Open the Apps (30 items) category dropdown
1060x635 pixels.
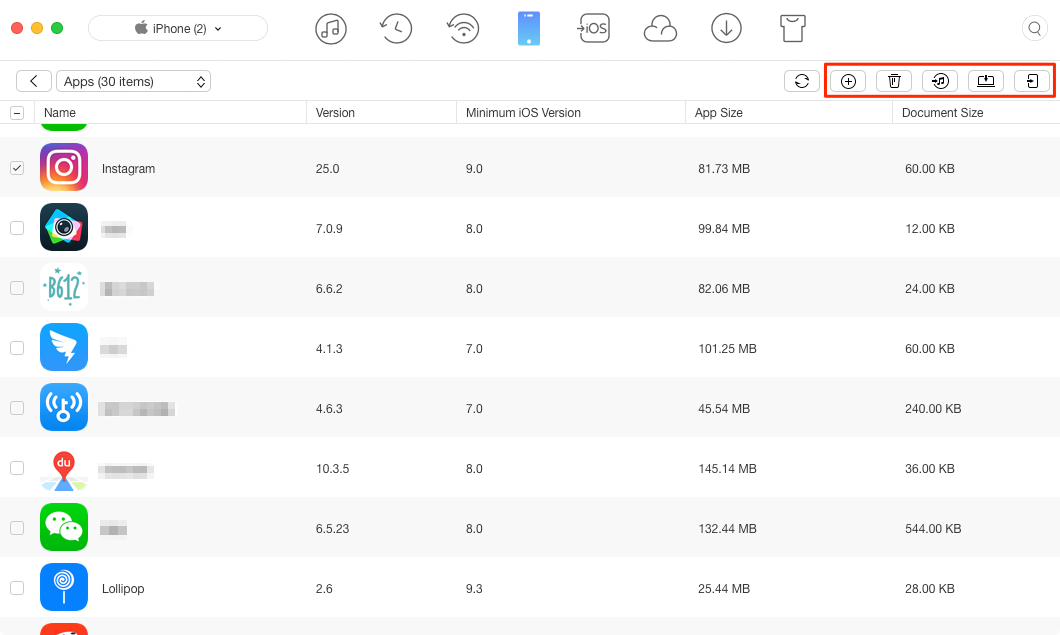tap(133, 81)
